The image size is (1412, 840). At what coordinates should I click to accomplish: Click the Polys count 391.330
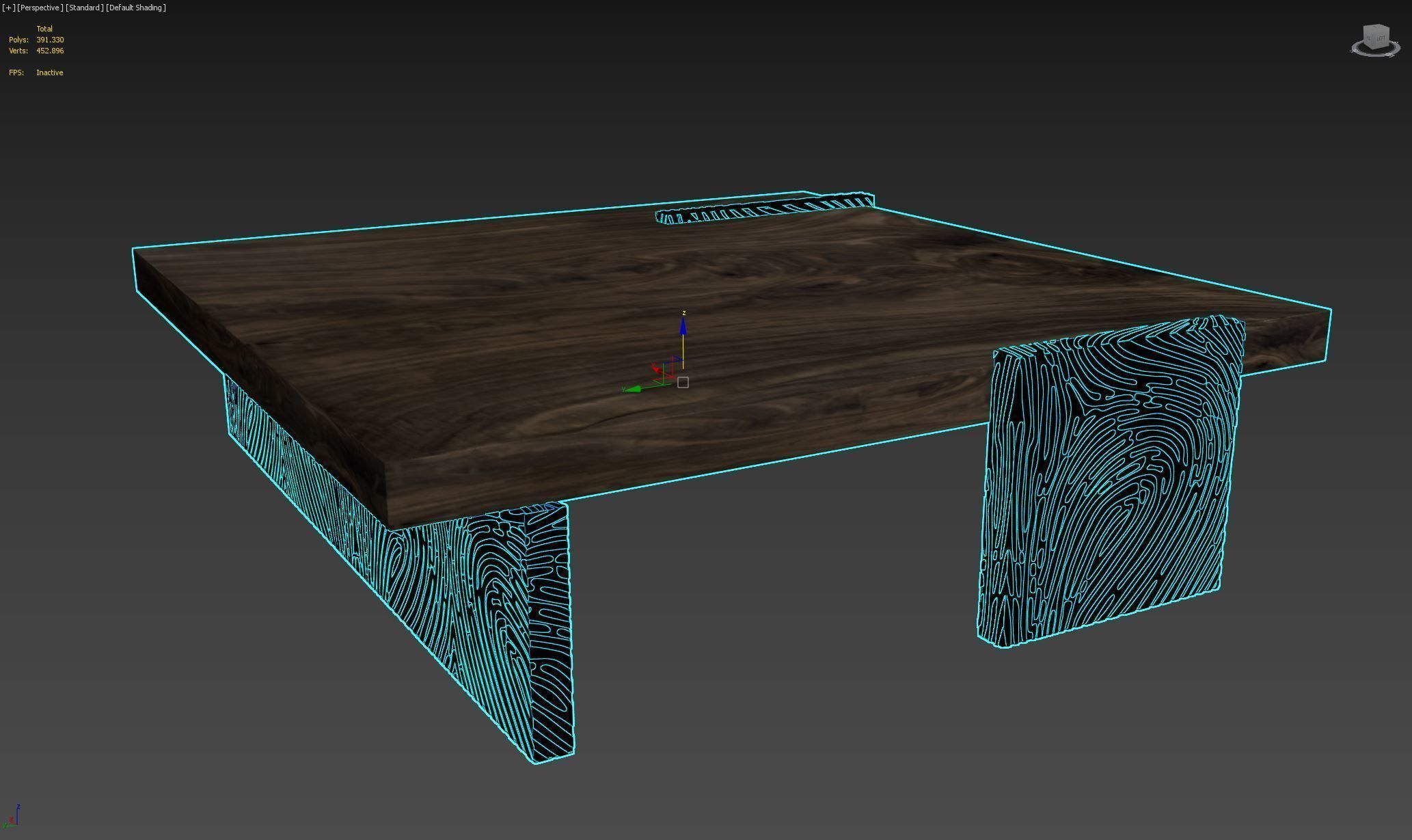click(50, 40)
